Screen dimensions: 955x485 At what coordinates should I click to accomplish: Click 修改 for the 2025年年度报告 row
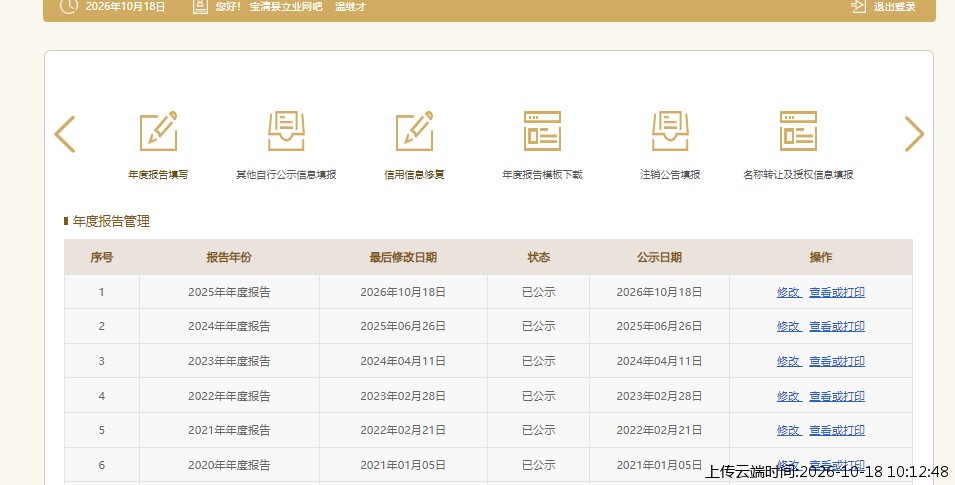[x=789, y=292]
